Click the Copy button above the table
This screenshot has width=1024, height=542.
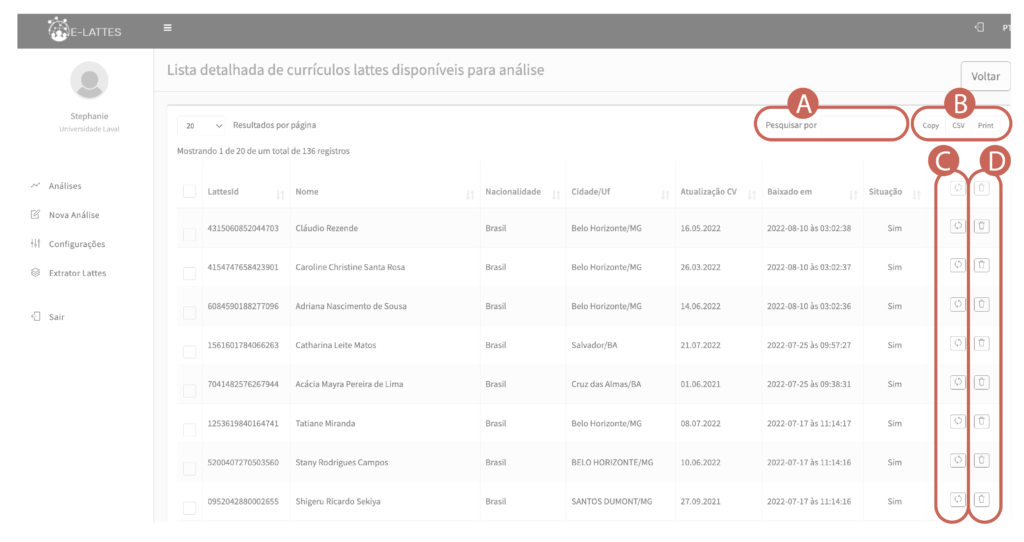[x=930, y=126]
